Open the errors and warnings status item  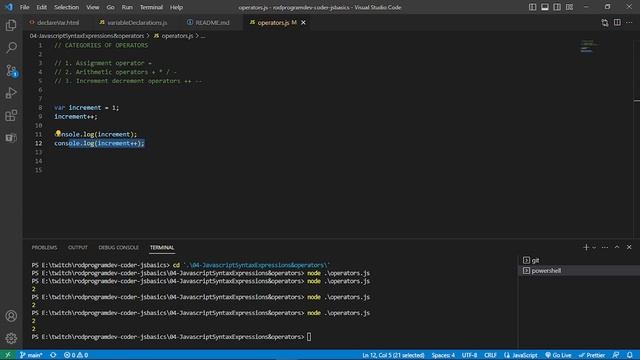76,355
